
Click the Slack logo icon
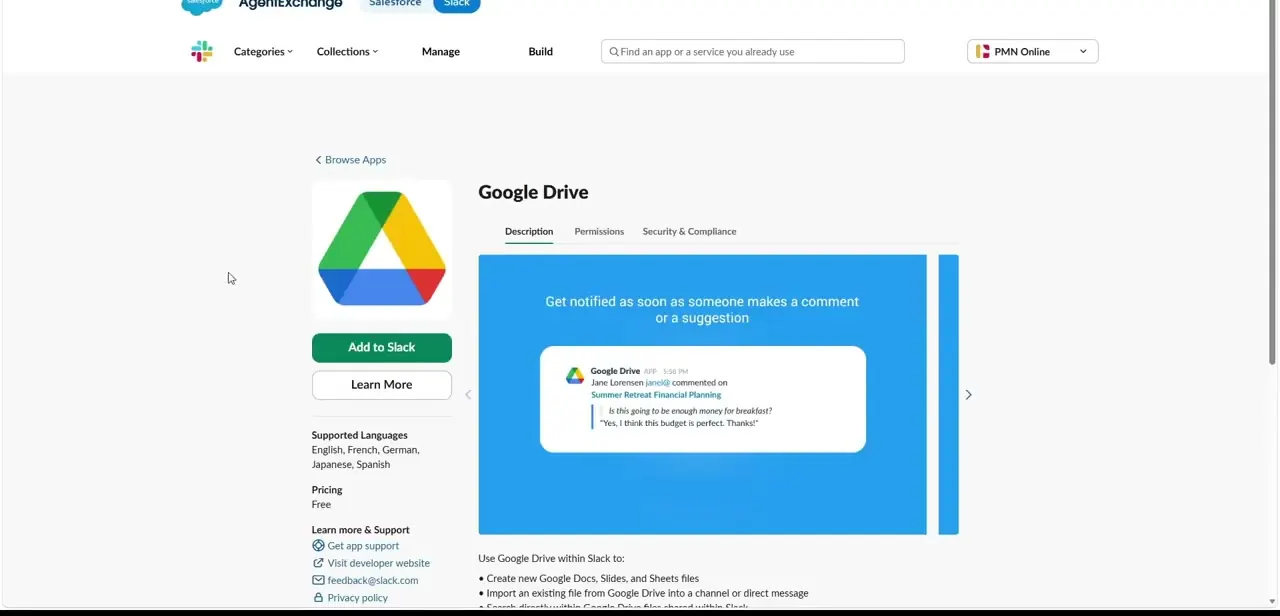(202, 51)
